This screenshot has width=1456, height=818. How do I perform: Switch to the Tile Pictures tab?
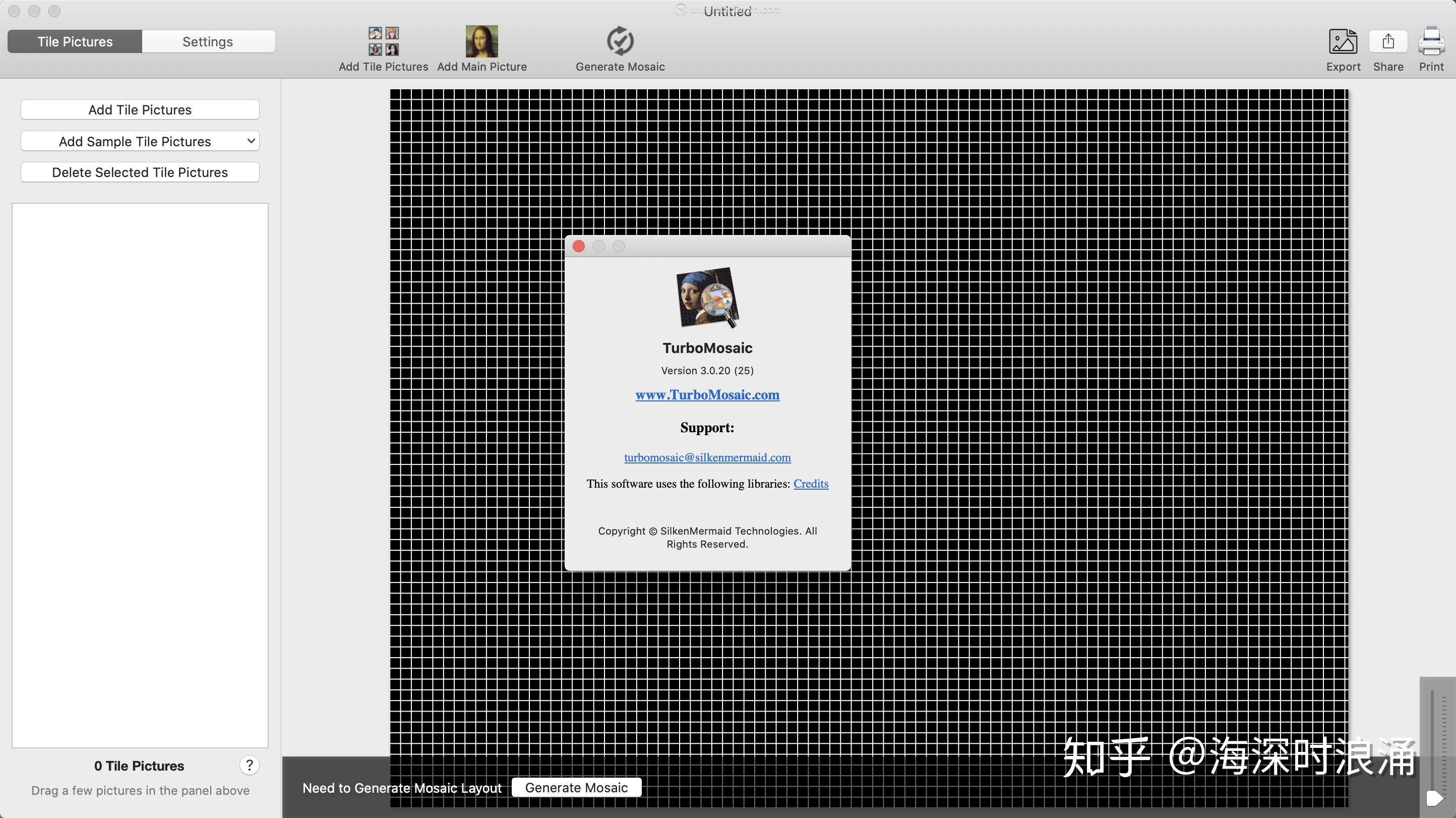click(x=75, y=41)
